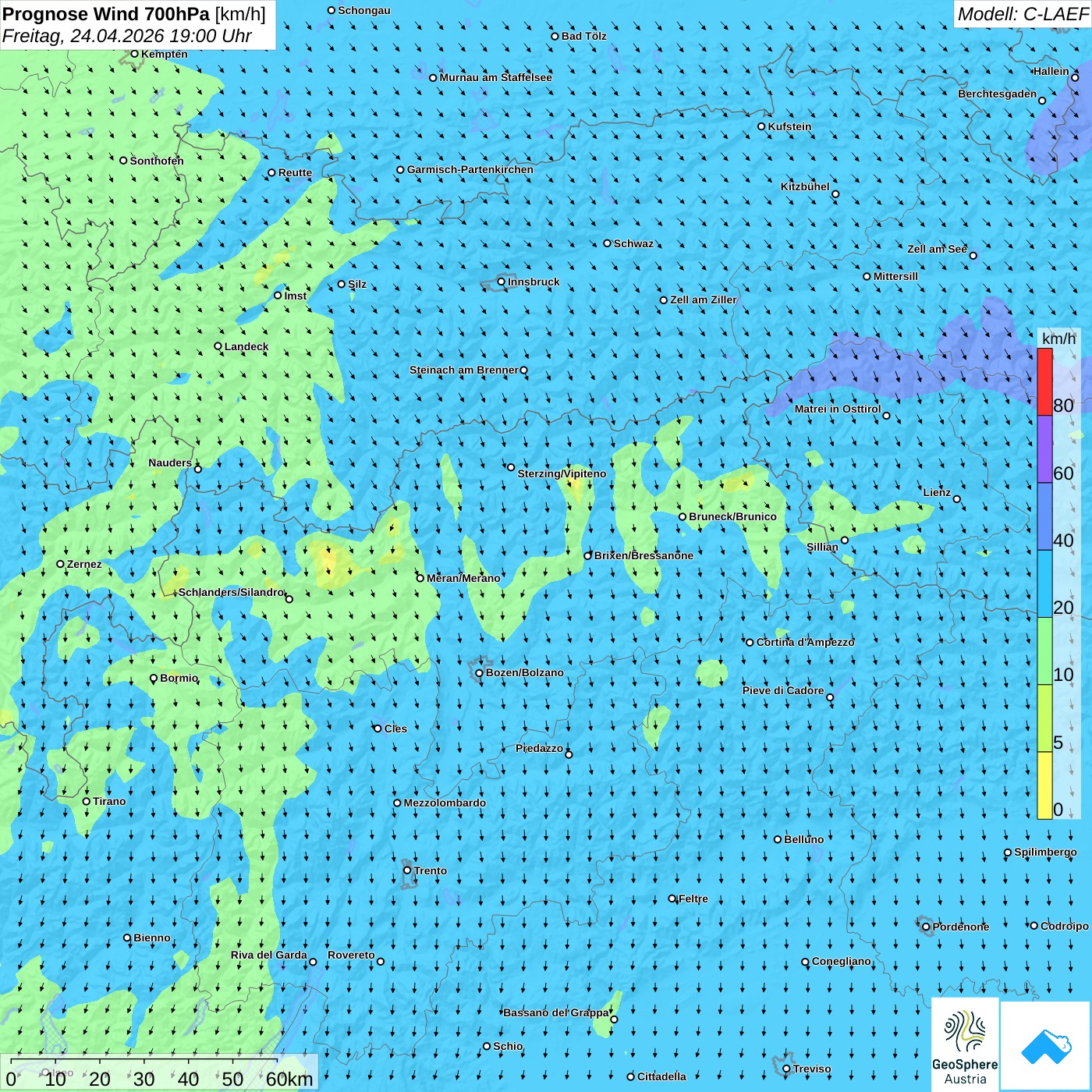Click the Spilimbergo location dot
Image resolution: width=1092 pixels, height=1092 pixels.
[x=1008, y=853]
